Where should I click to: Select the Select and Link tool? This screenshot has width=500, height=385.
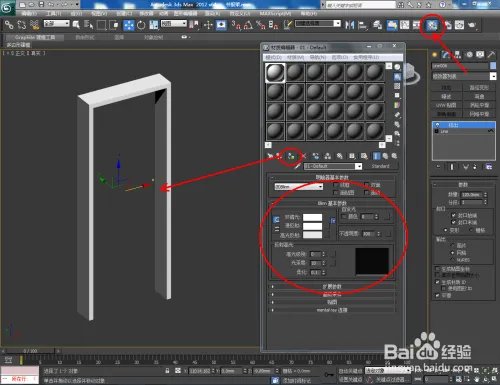[9, 25]
